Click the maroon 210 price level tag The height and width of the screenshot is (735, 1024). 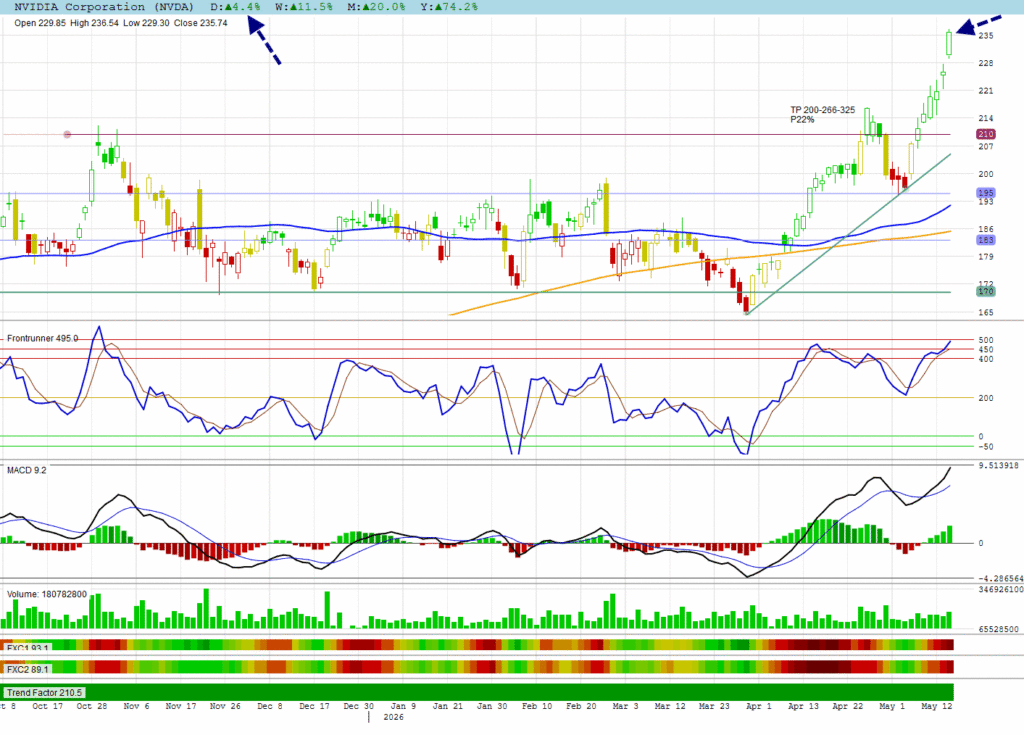(x=985, y=134)
